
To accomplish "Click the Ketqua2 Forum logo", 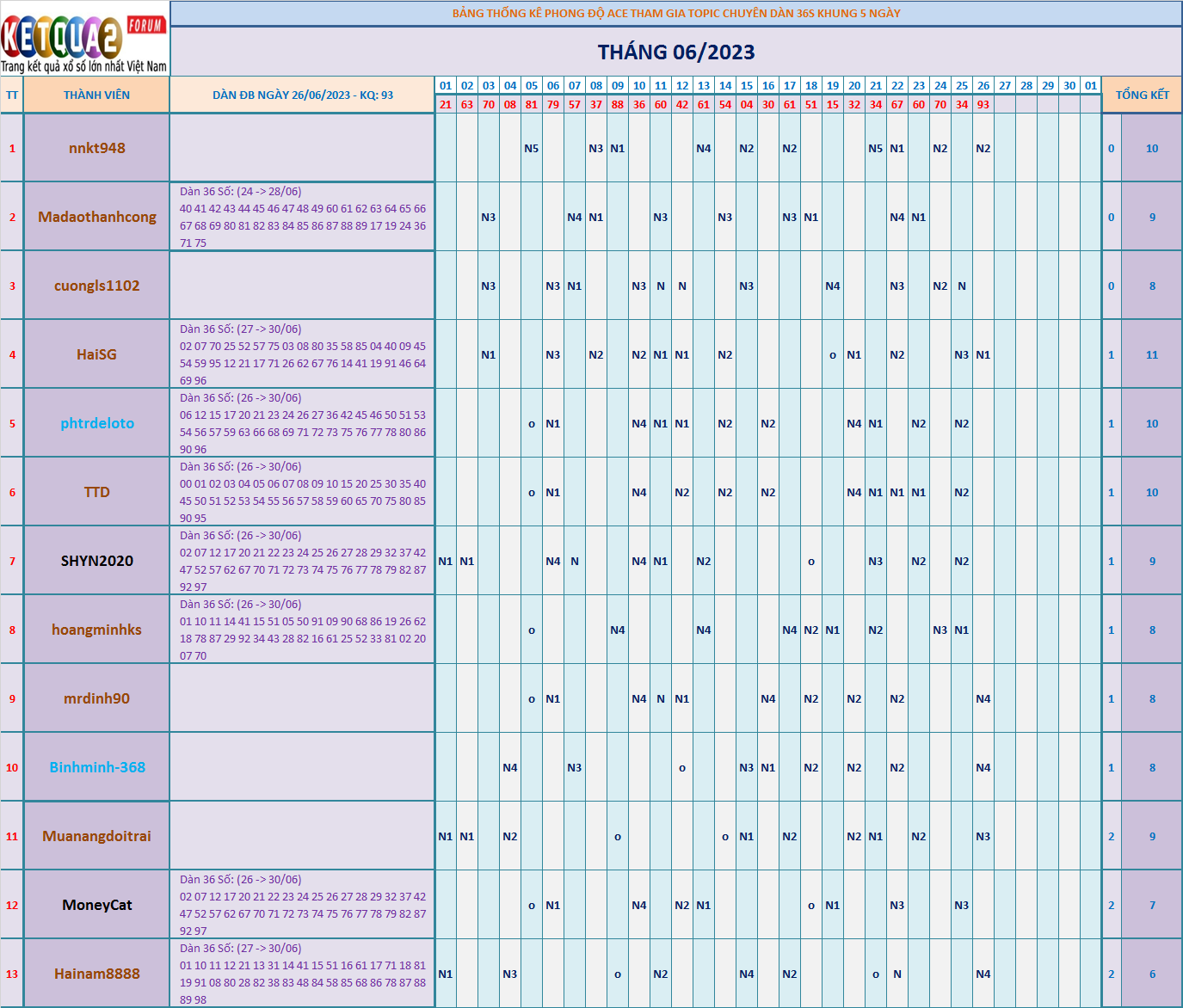I will coord(84,39).
